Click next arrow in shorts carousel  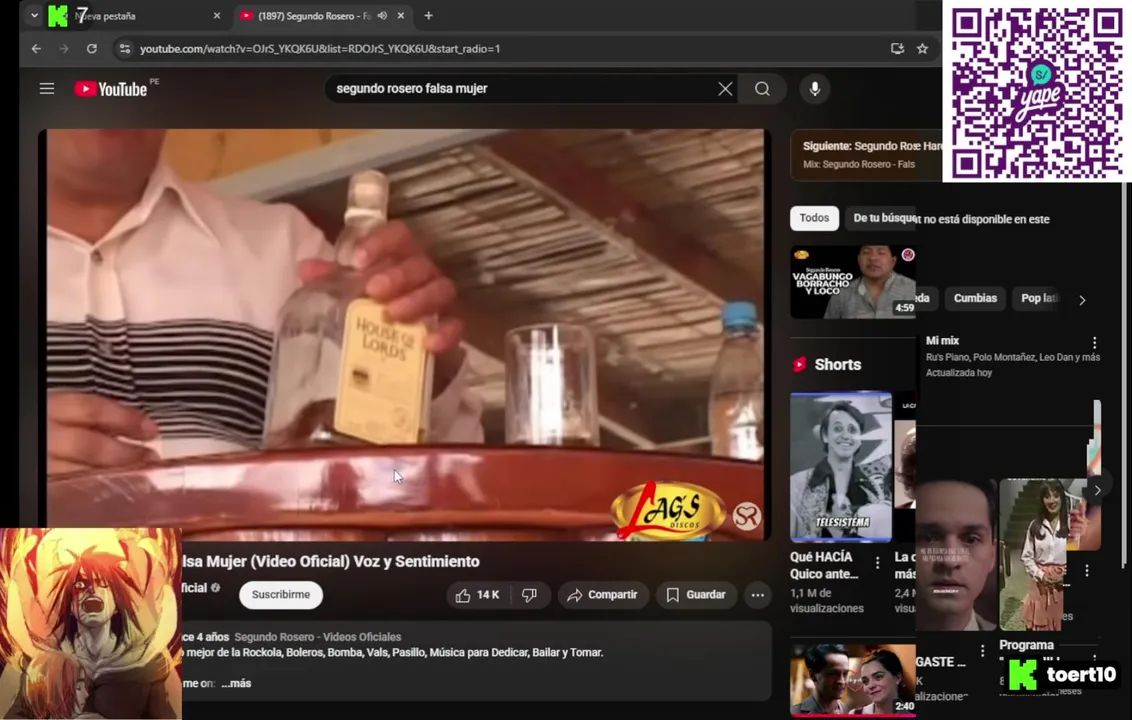[1097, 490]
